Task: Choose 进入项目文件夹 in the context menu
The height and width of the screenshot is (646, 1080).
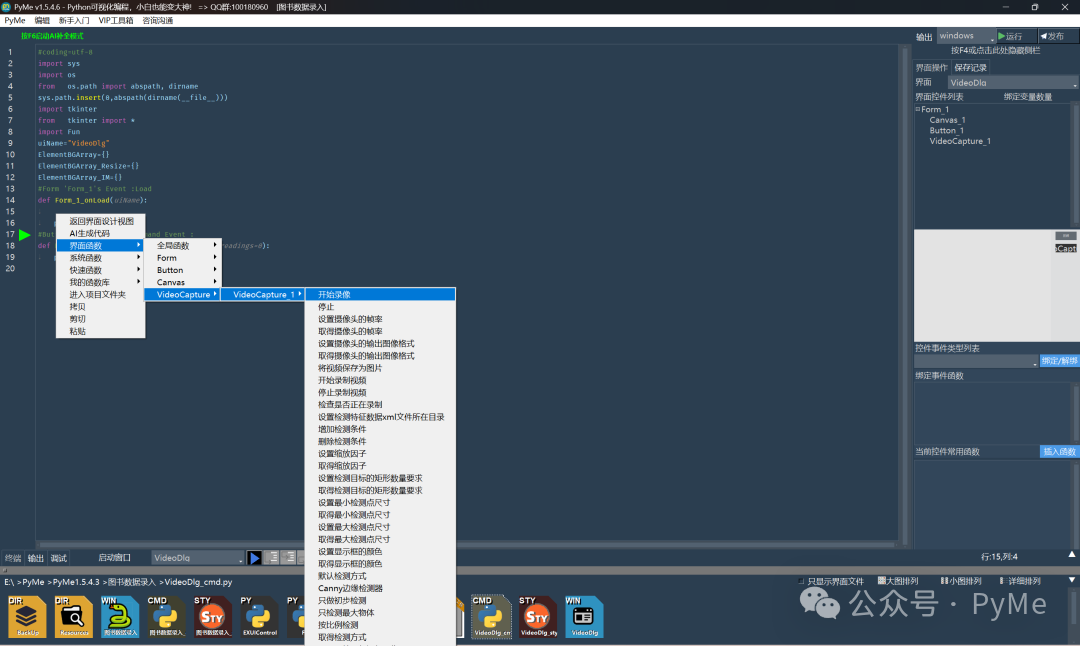Action: click(x=101, y=294)
